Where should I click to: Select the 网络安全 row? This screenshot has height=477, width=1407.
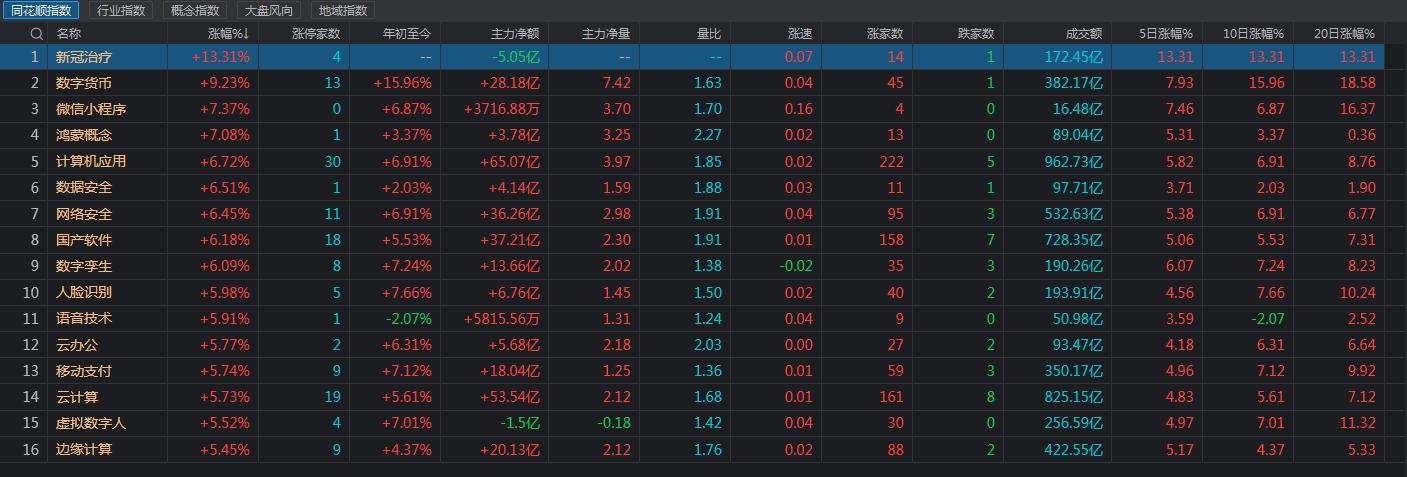click(x=692, y=214)
